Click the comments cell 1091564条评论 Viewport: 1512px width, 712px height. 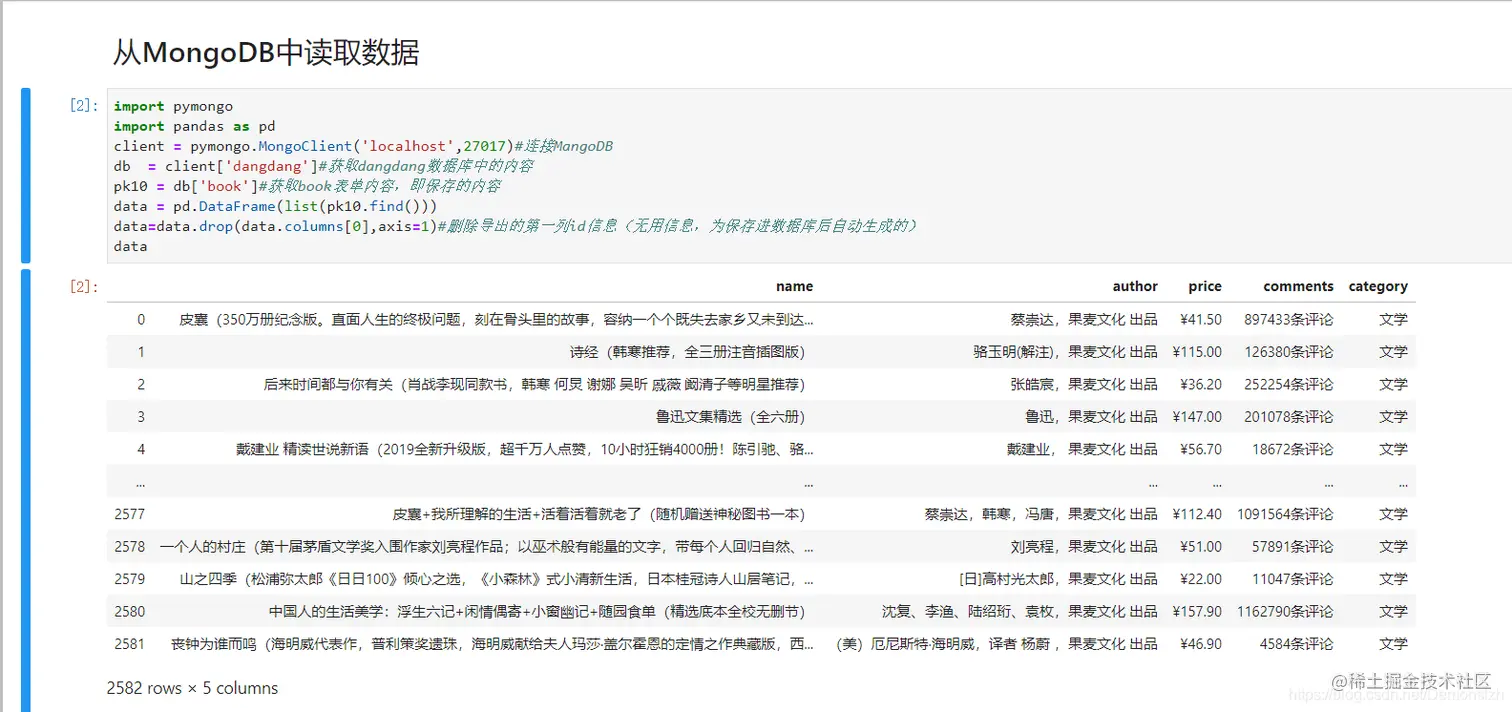[1285, 514]
